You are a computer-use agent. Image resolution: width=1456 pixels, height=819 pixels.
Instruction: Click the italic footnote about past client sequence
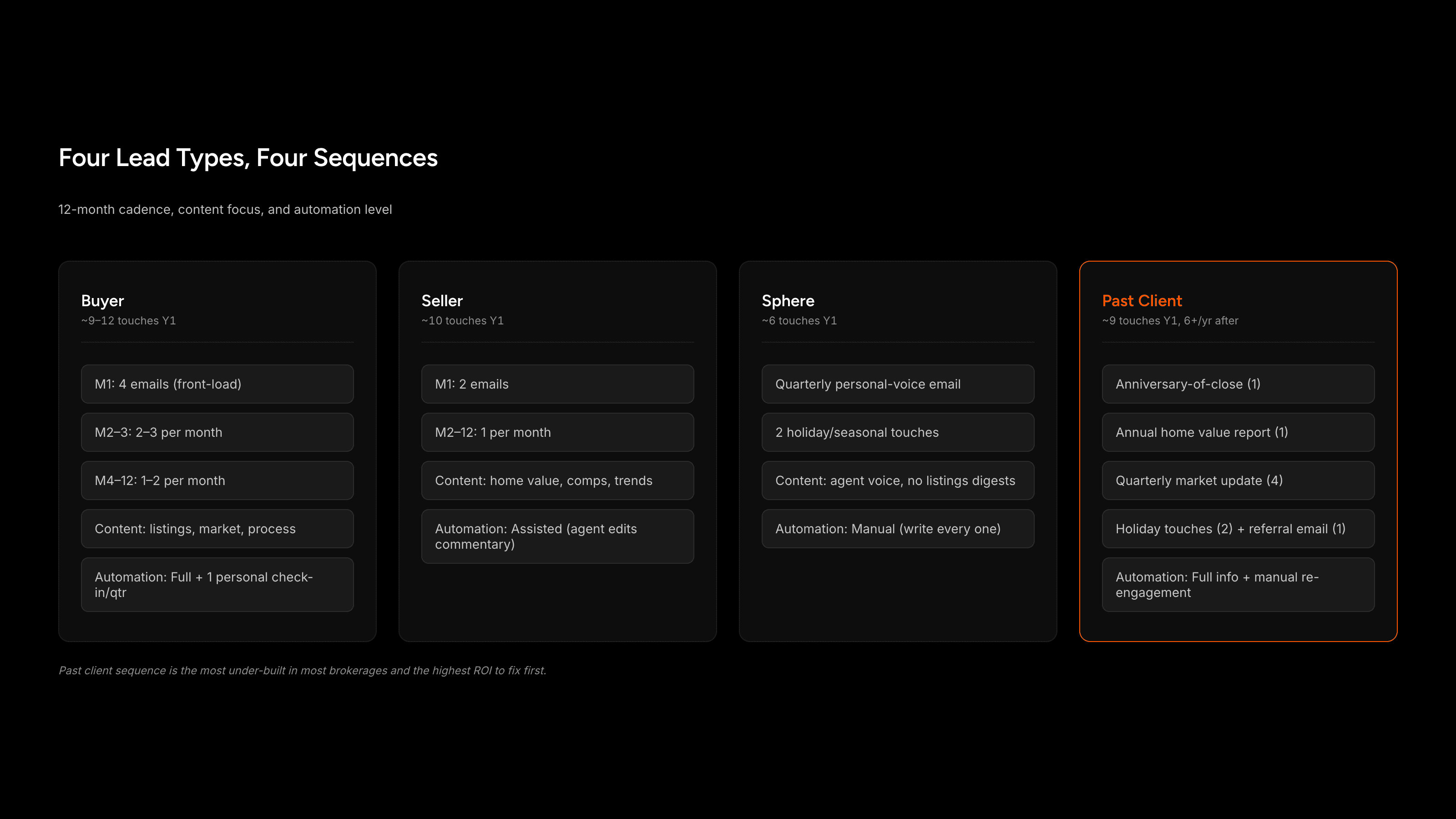303,670
